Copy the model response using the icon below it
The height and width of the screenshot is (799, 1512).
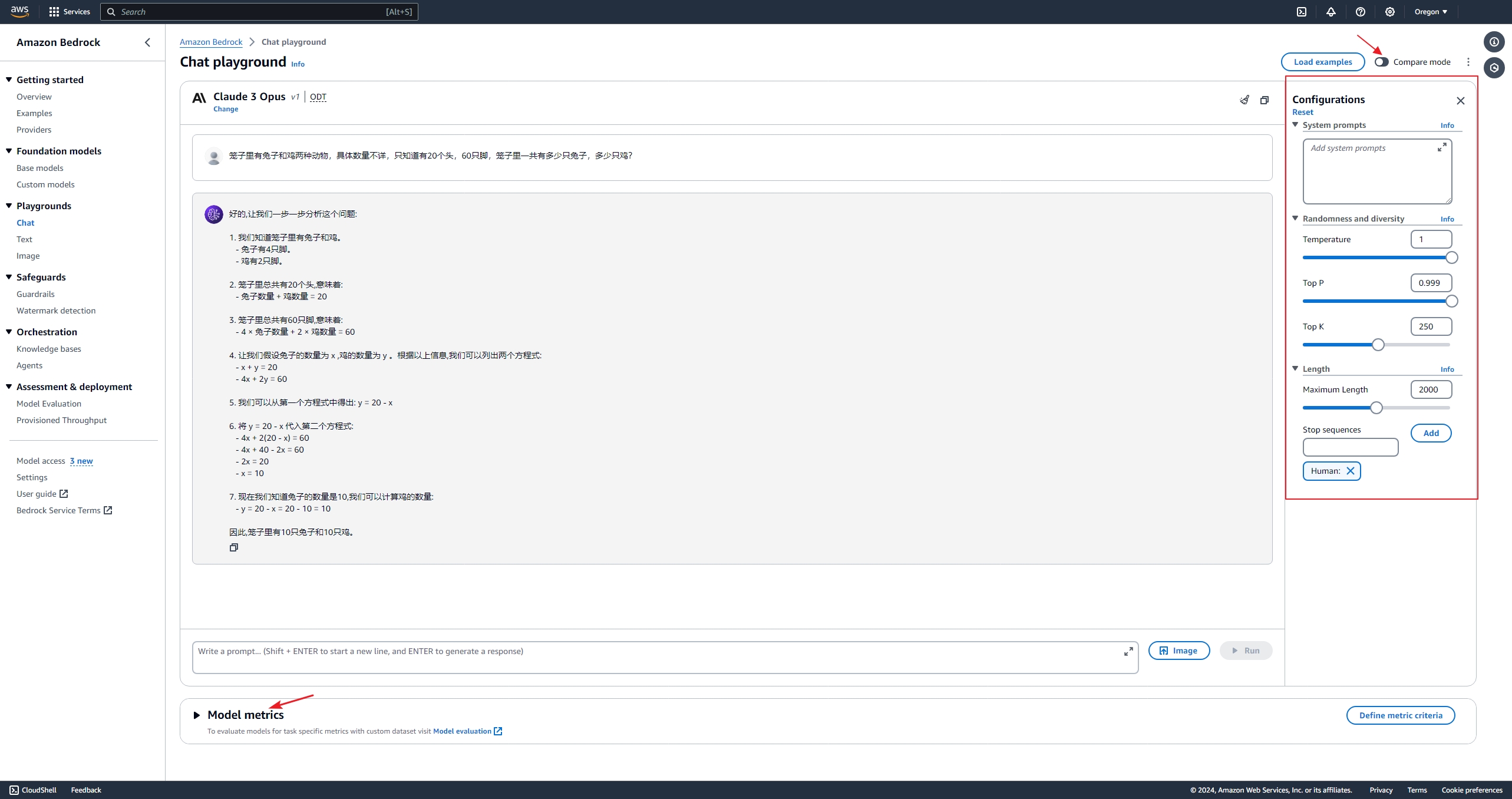tap(234, 547)
